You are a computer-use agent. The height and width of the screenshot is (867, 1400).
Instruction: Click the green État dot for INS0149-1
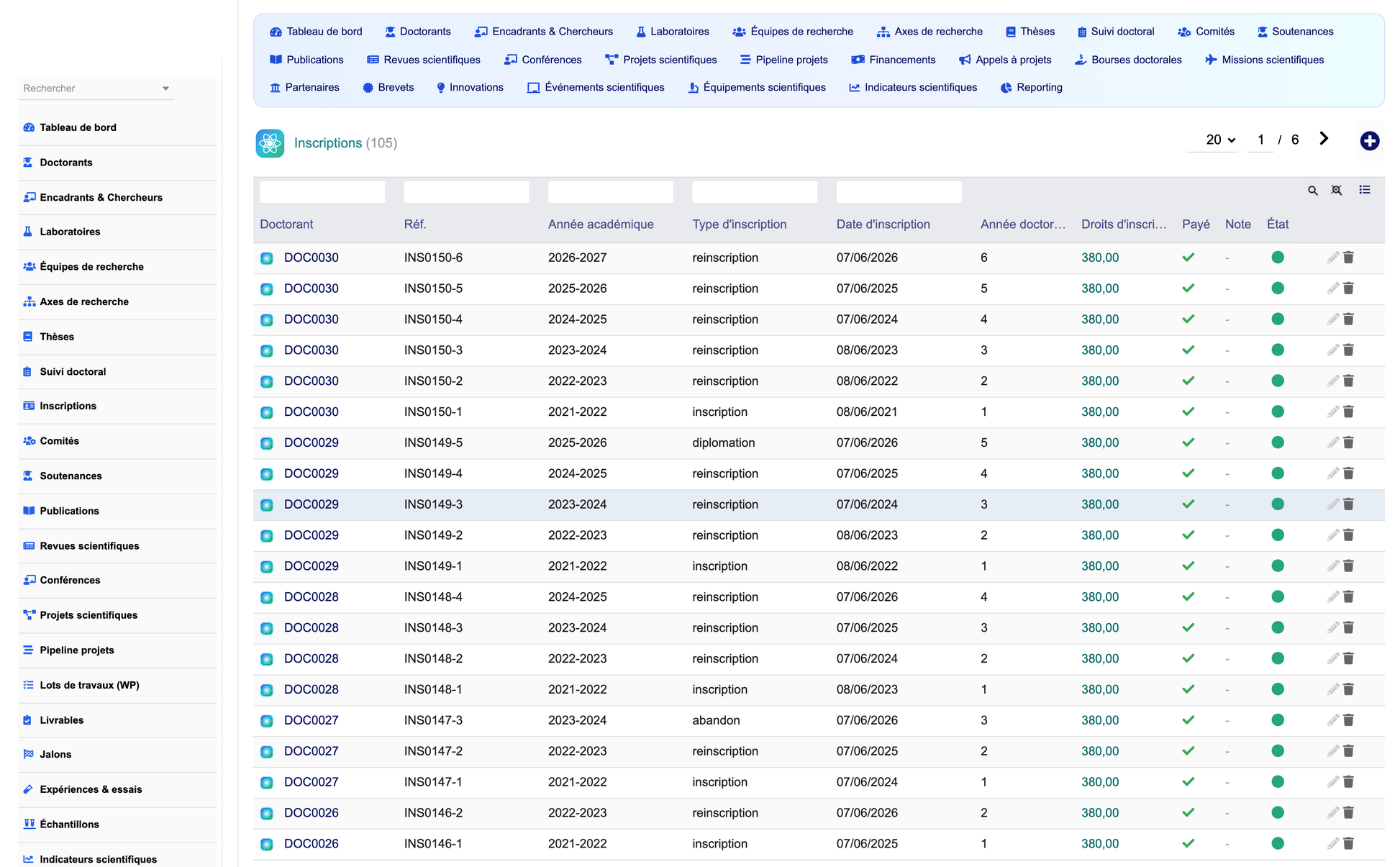pos(1278,566)
